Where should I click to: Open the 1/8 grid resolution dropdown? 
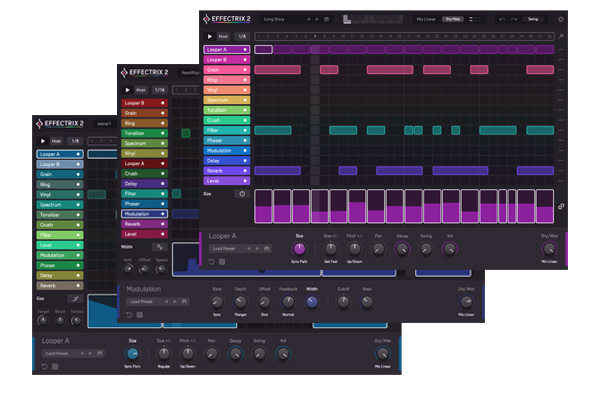pyautogui.click(x=241, y=36)
